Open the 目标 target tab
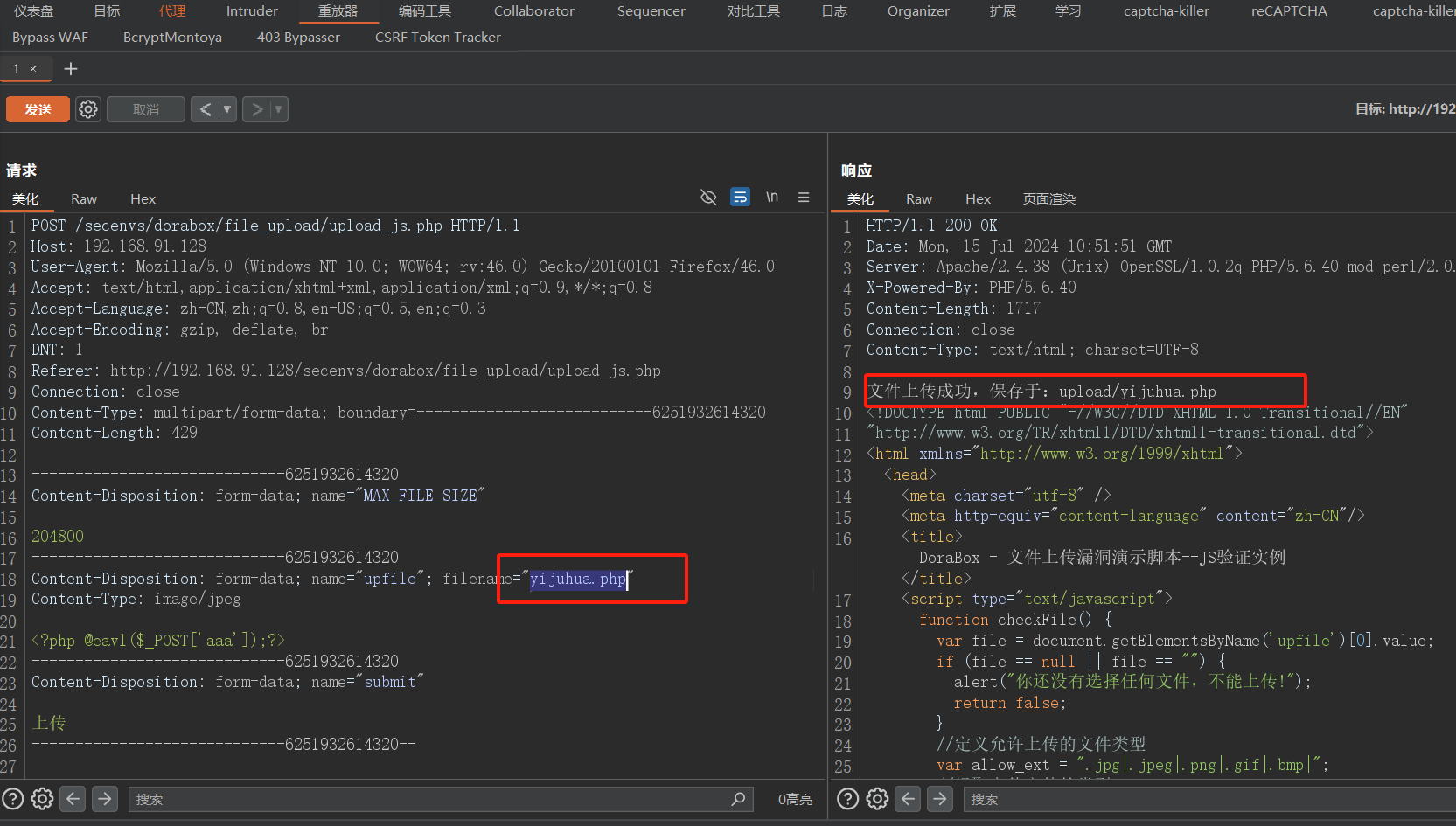 107,11
